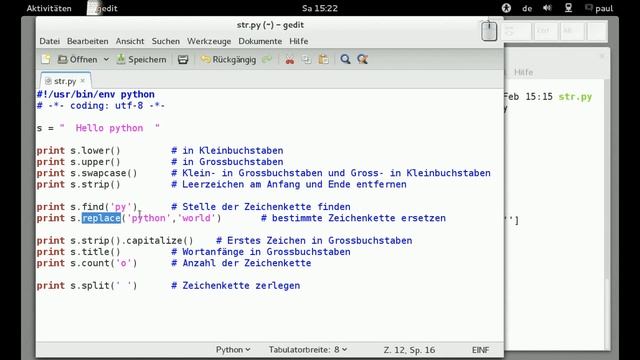
Task: Cut the selection with the scissors icon
Action: click(290, 60)
